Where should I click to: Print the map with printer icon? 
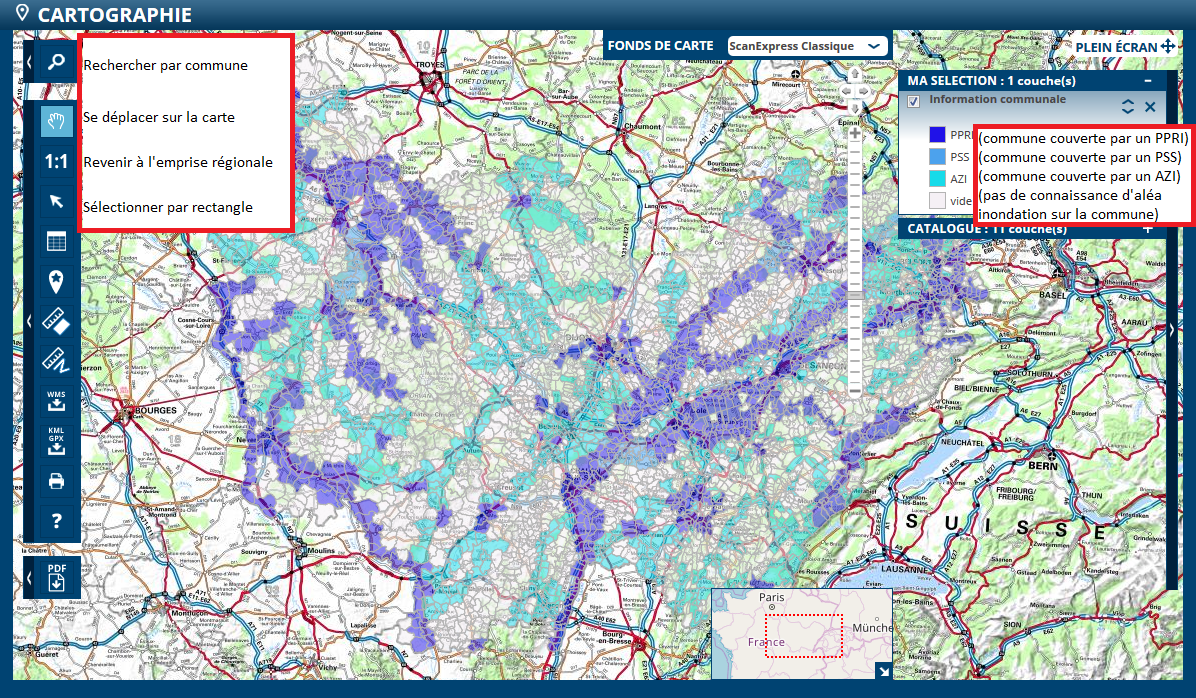tap(56, 481)
